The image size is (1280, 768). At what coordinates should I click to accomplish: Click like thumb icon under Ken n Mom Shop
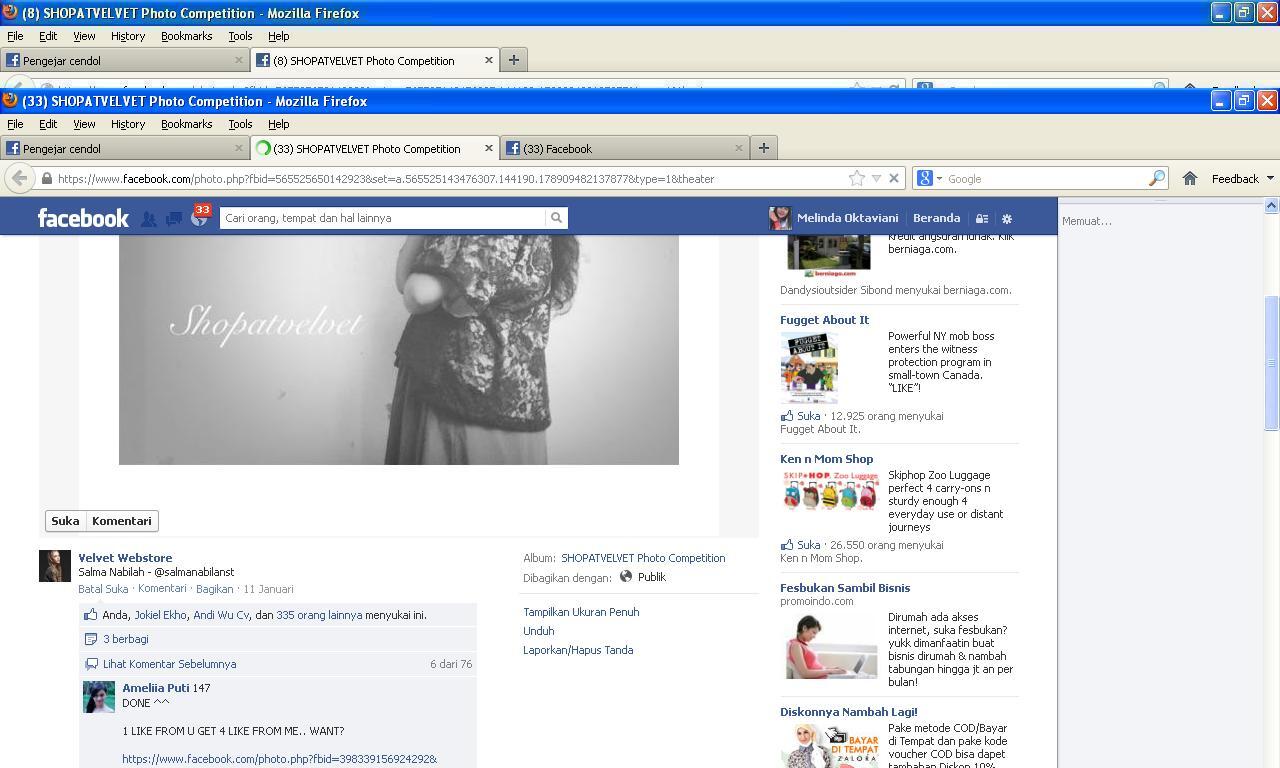(787, 545)
